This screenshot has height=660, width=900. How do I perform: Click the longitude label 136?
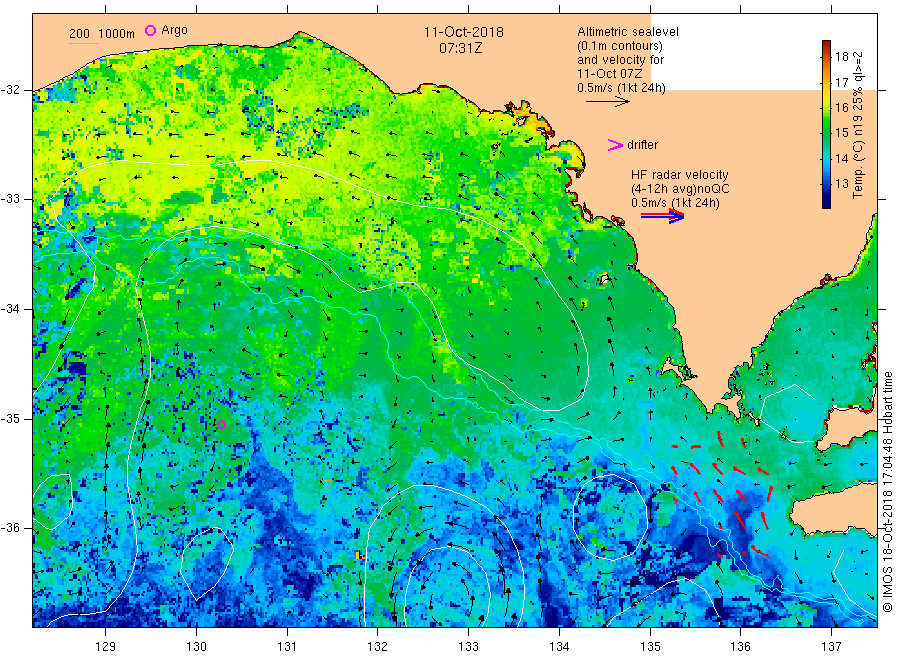click(x=740, y=647)
